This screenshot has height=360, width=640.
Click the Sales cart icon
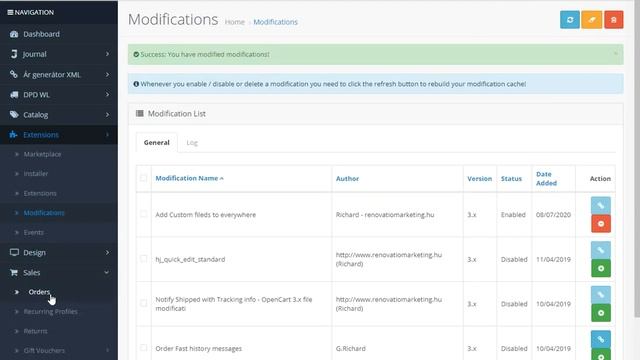click(14, 272)
